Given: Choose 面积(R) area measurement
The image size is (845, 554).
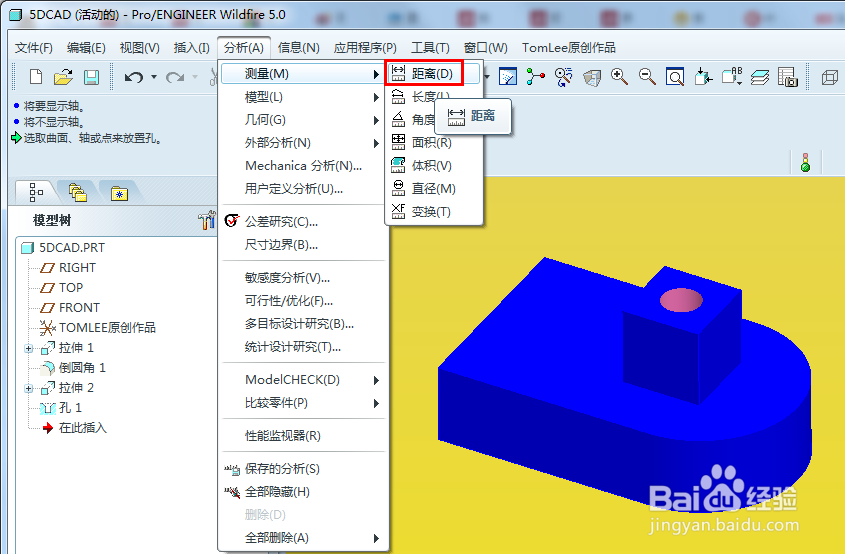Looking at the screenshot, I should 434,143.
